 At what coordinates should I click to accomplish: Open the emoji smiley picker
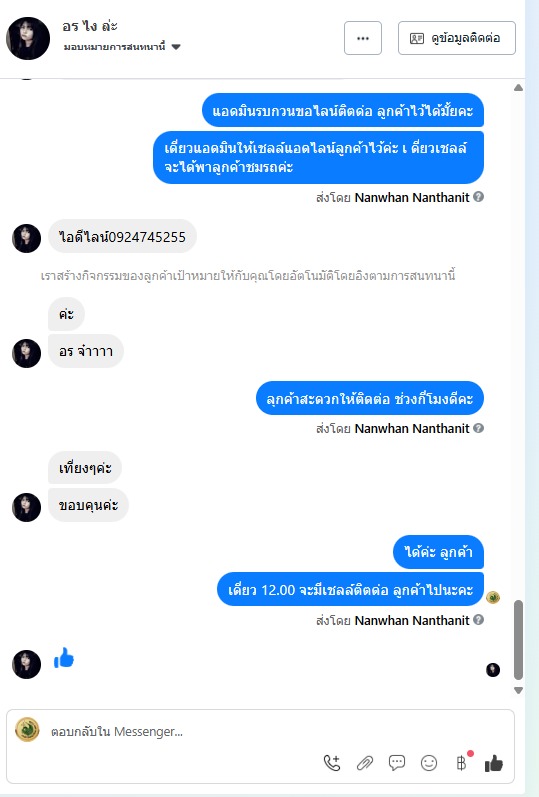coord(429,762)
